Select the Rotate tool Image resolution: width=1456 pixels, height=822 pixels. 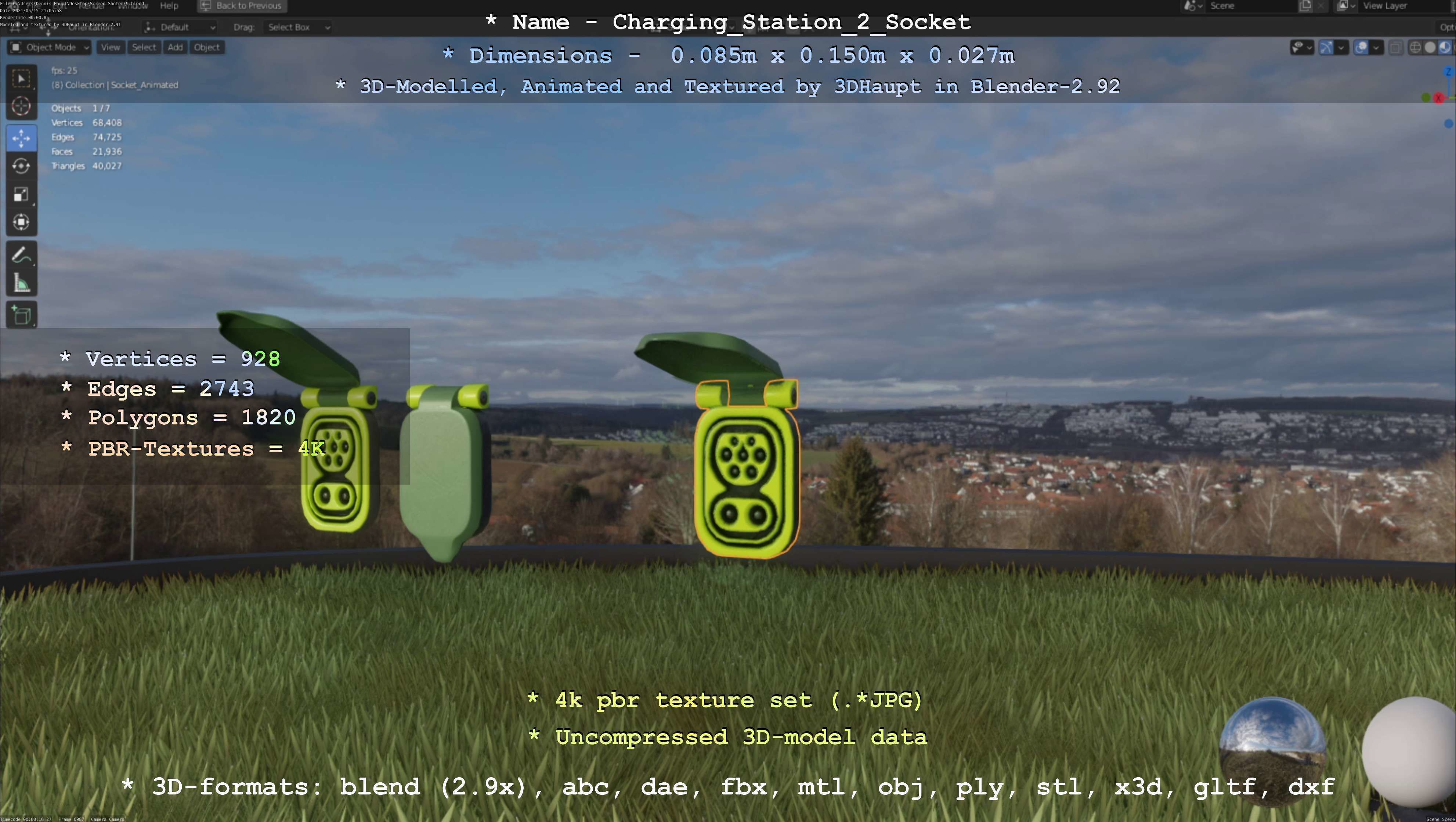pos(21,166)
